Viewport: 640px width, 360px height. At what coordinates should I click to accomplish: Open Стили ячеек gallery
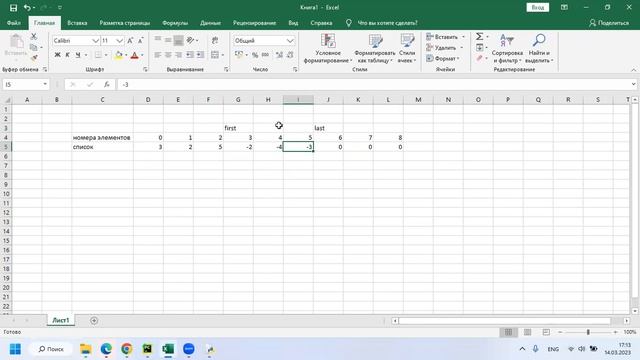coord(407,49)
